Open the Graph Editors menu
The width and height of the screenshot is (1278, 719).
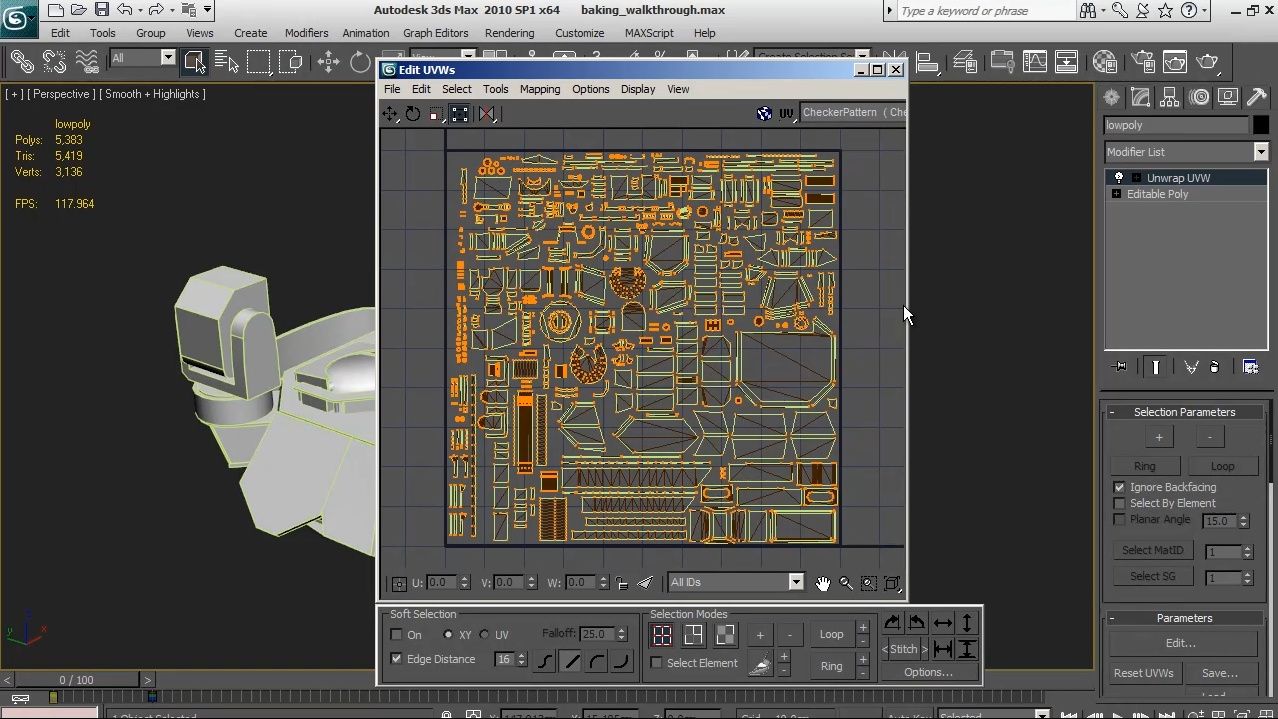tap(435, 33)
